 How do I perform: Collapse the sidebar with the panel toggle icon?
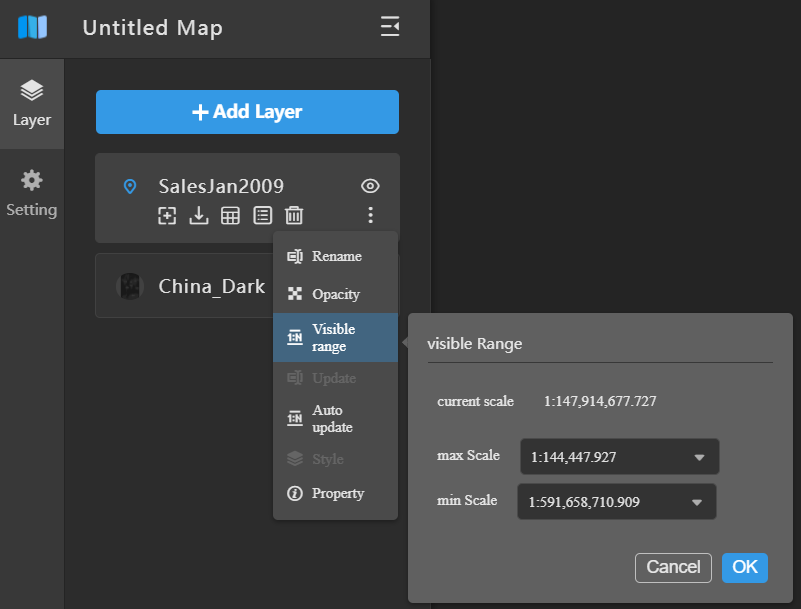390,26
